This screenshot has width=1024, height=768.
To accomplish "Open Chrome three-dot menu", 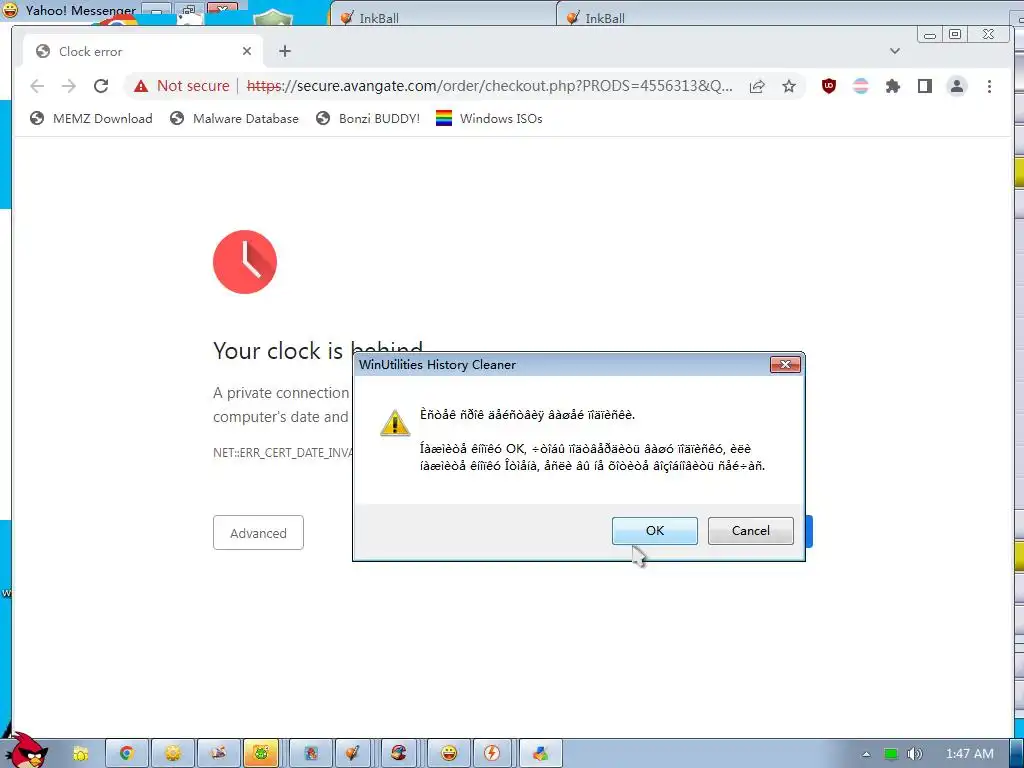I will (x=989, y=86).
